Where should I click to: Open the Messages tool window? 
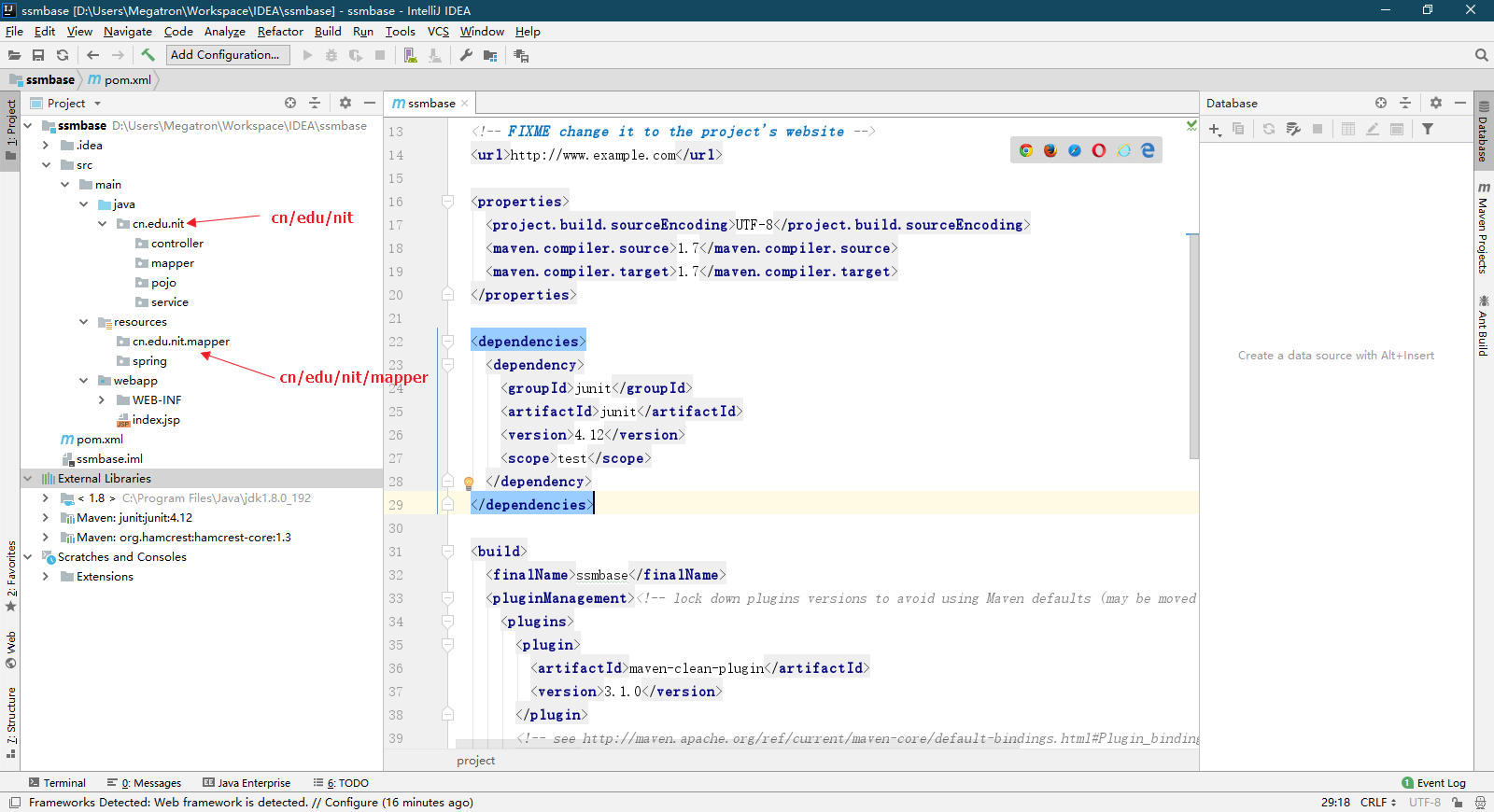tap(144, 783)
